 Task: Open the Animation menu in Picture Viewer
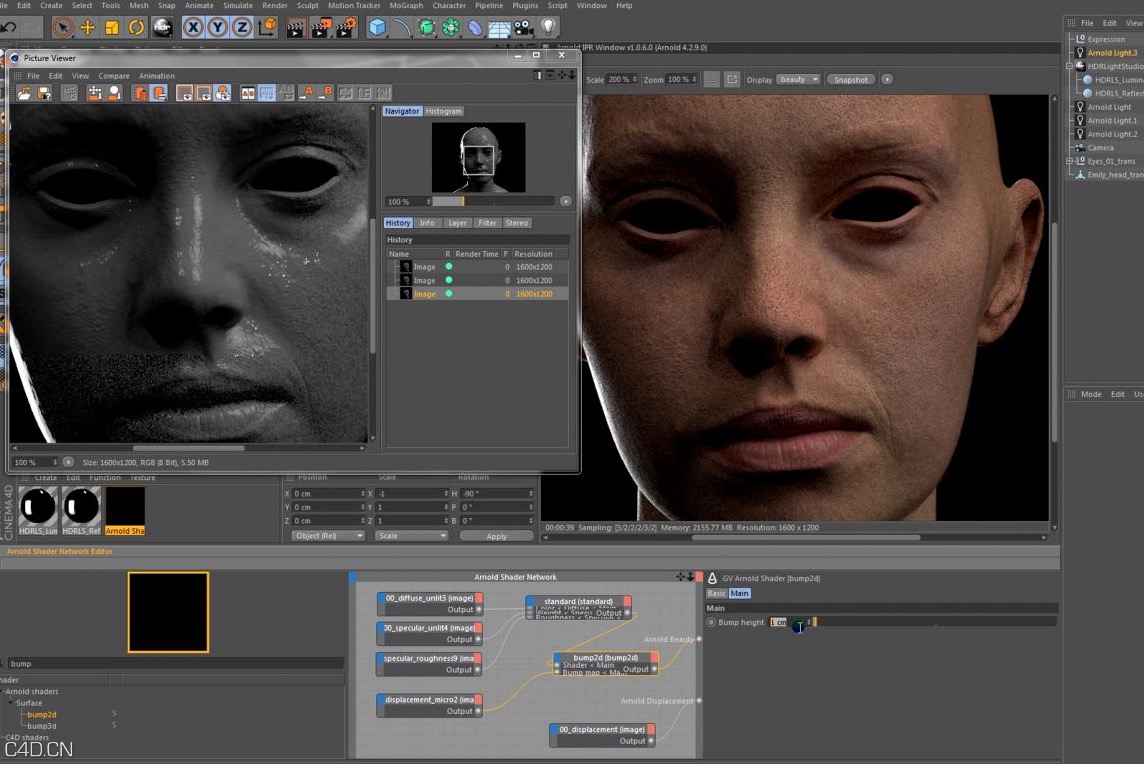click(156, 76)
